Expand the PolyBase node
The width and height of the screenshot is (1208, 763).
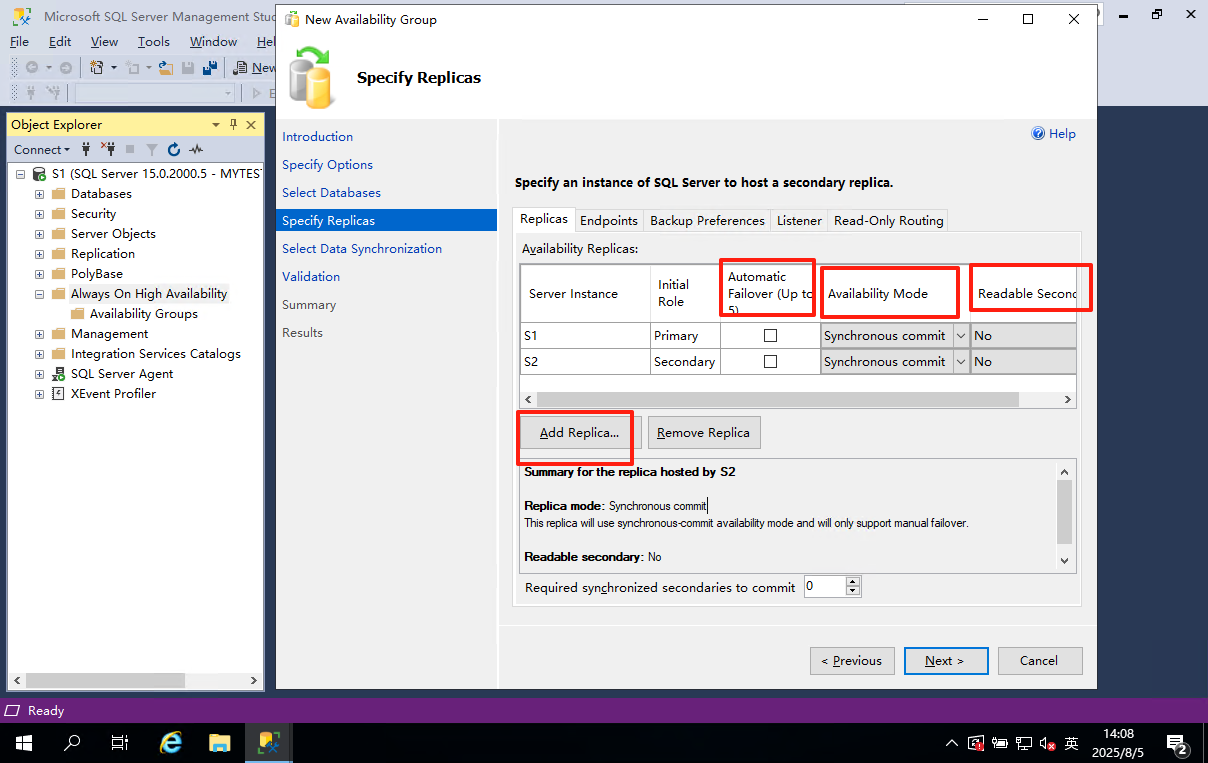[39, 273]
